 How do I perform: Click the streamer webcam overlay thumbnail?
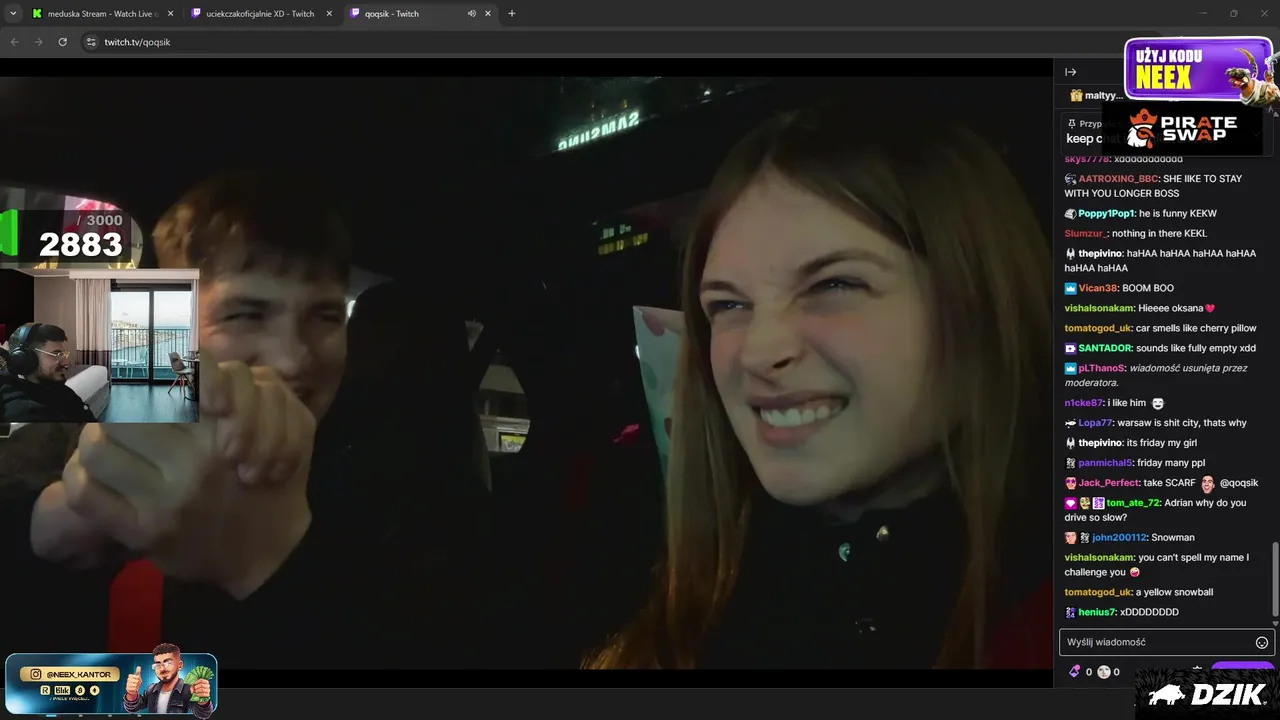[99, 345]
